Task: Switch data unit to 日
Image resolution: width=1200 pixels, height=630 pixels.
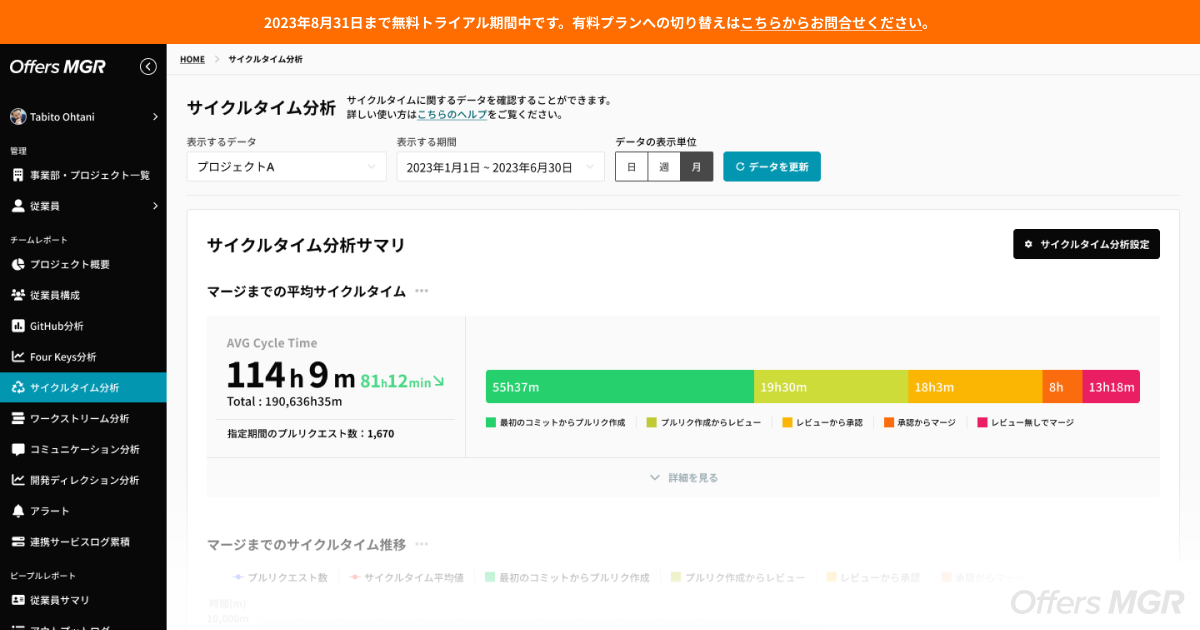Action: coord(631,167)
